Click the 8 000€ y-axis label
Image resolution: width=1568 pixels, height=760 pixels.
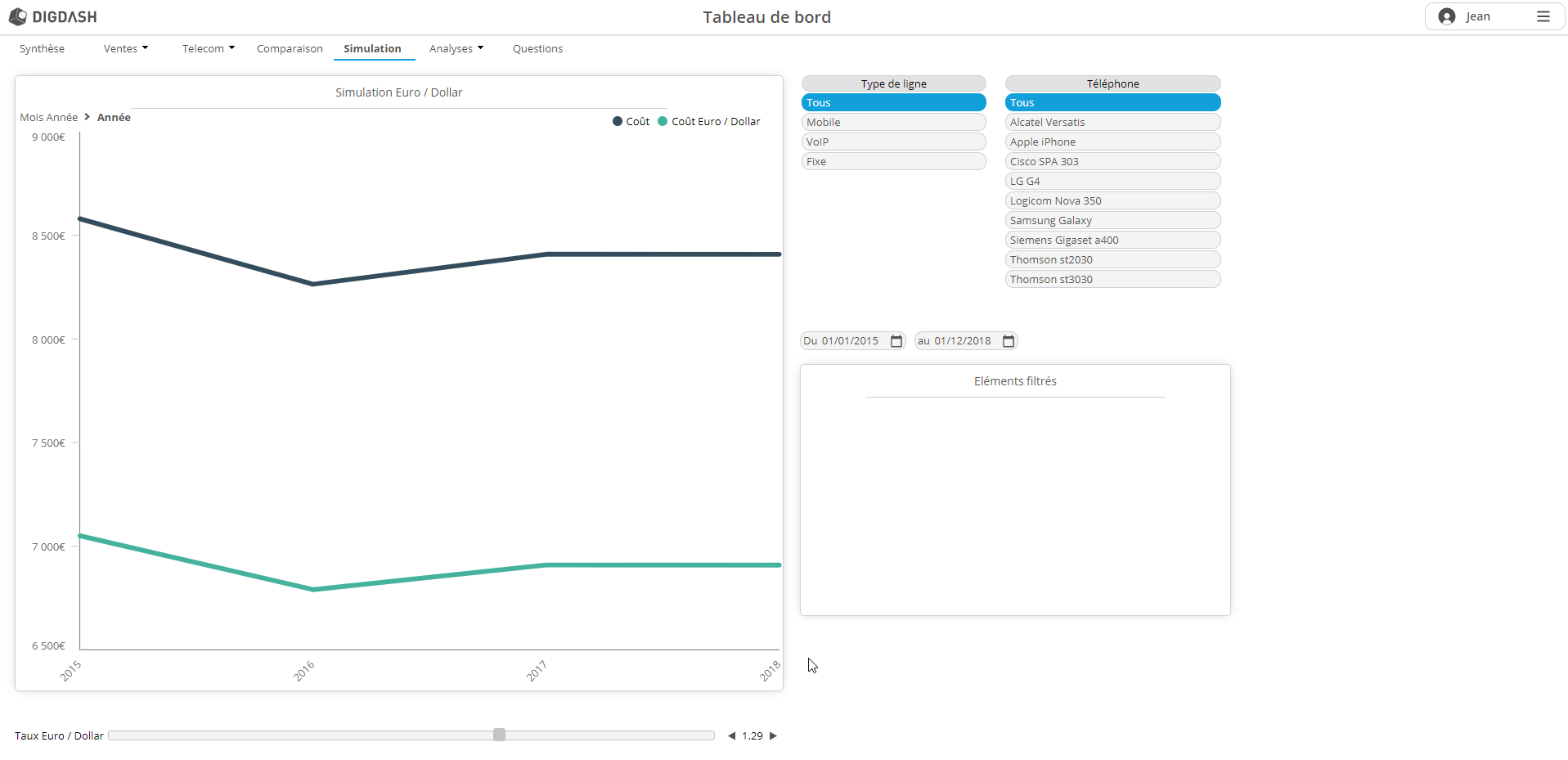click(48, 340)
